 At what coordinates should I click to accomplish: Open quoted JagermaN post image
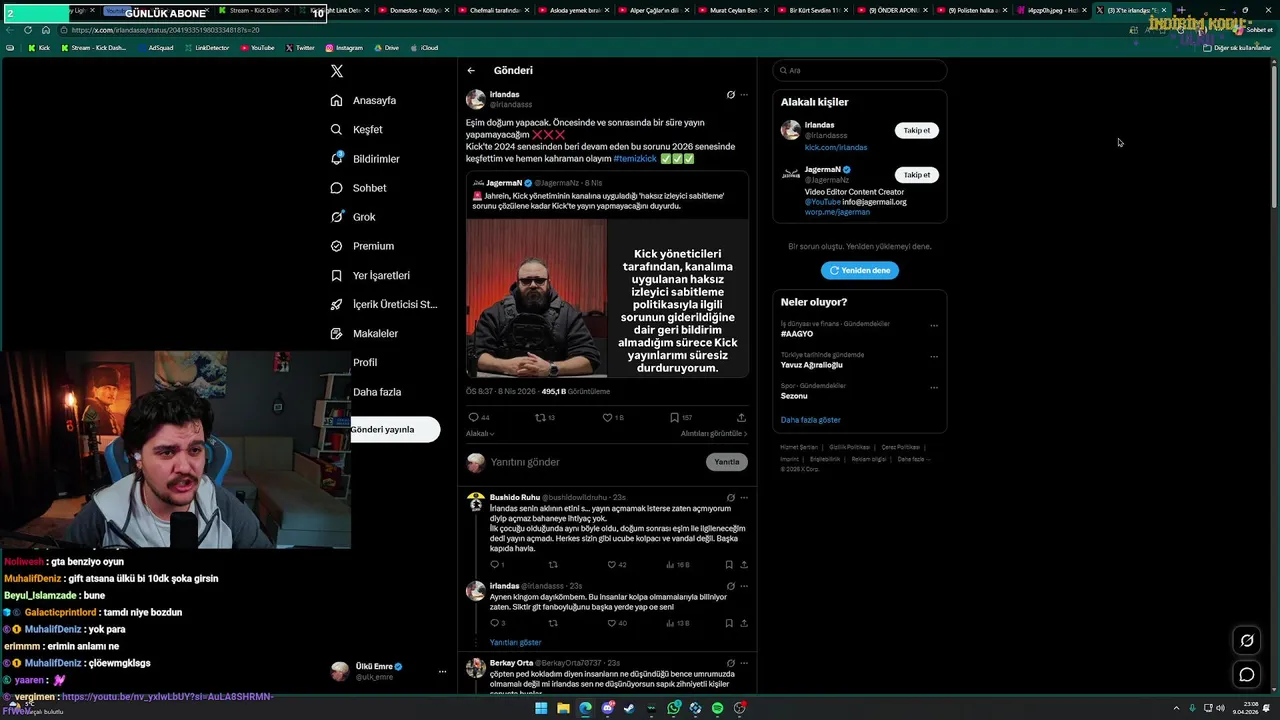(607, 297)
